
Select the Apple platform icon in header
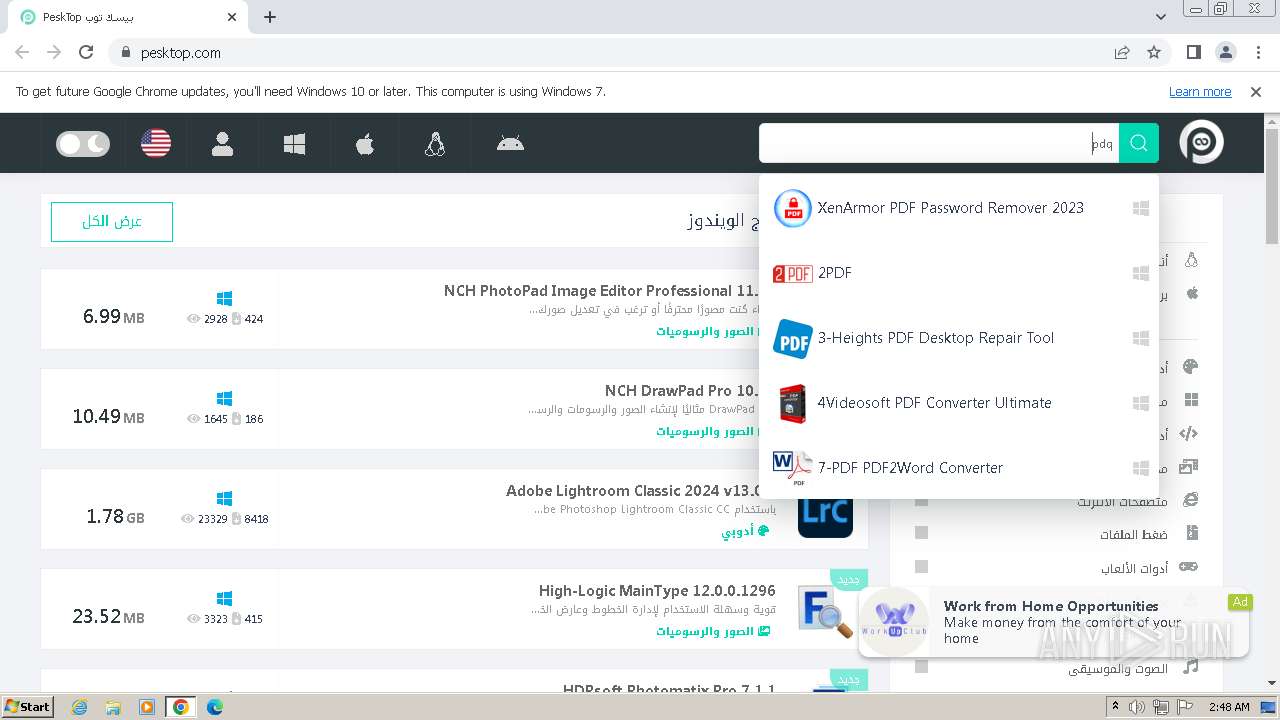[365, 144]
